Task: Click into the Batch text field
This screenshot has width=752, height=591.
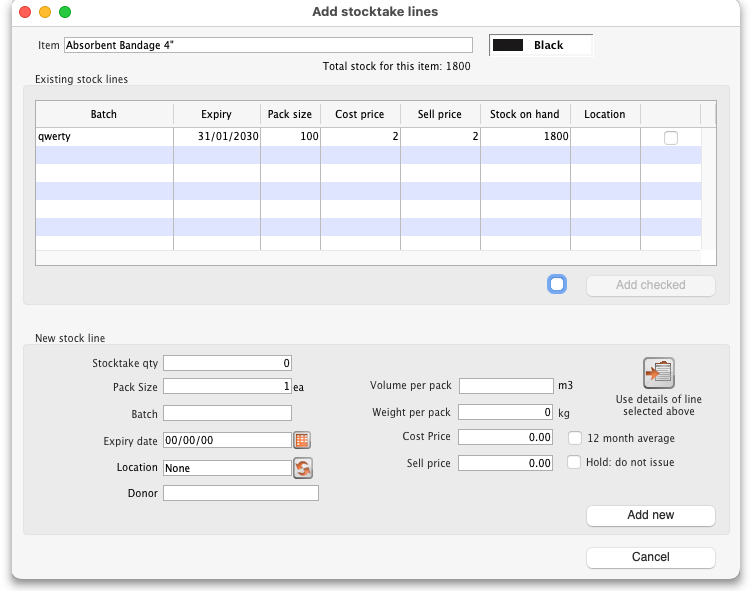Action: (227, 413)
